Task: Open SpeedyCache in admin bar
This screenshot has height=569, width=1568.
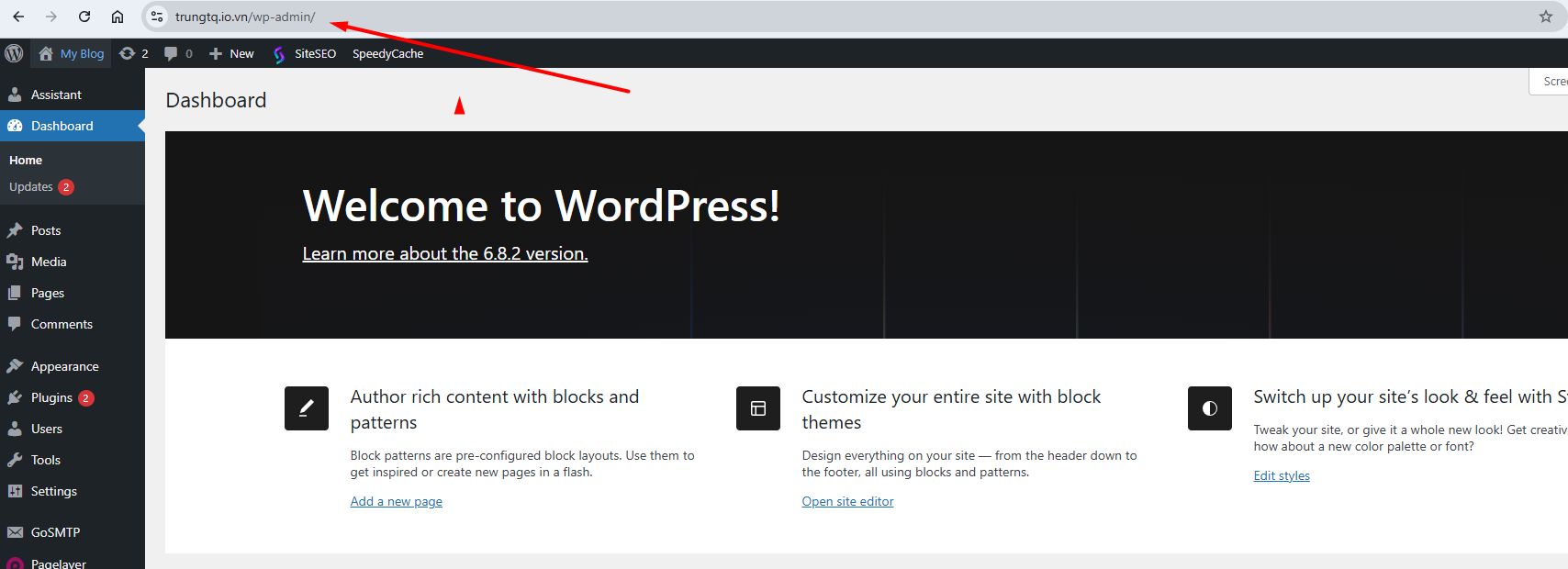Action: [x=387, y=53]
